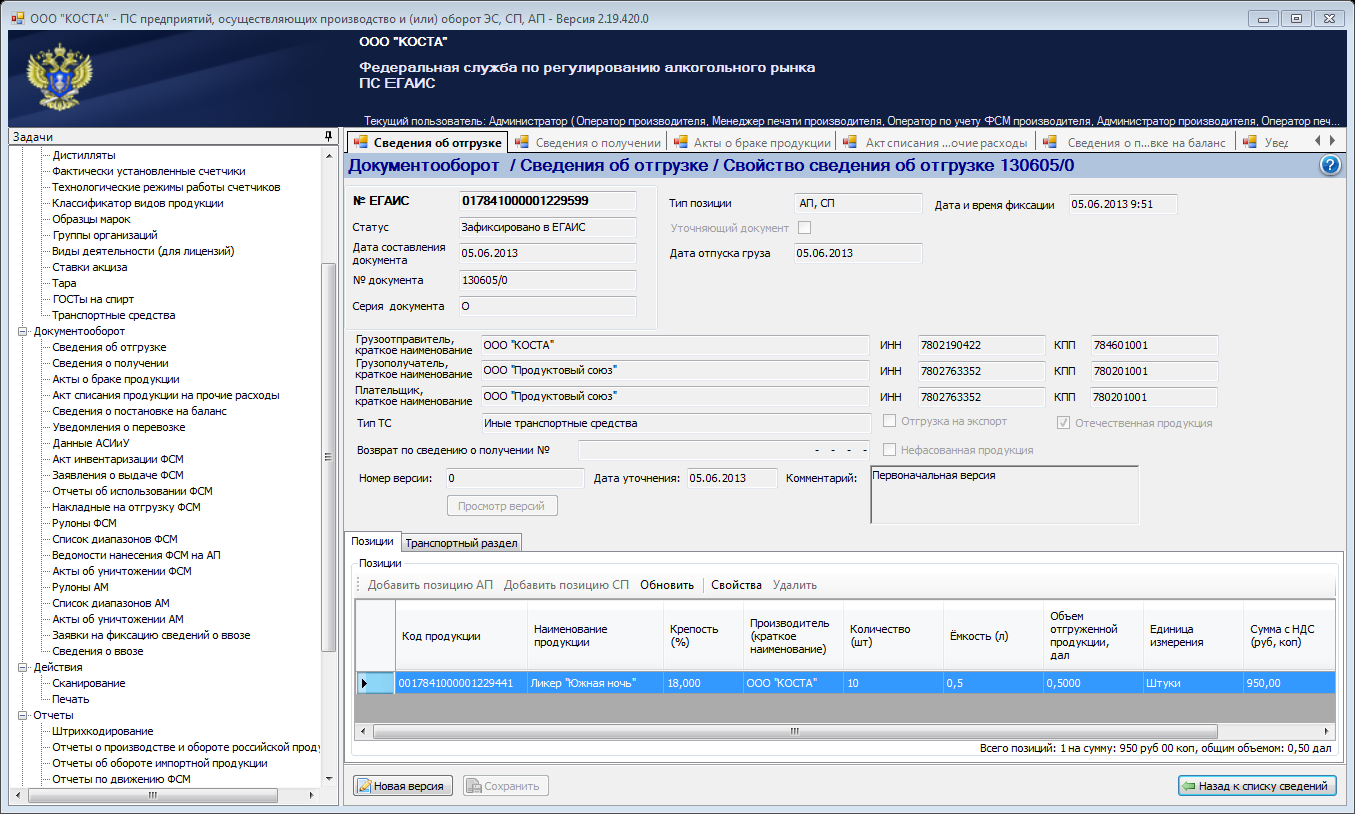Click the icon on the Сведения о п...вке на баланс tab

click(1050, 142)
